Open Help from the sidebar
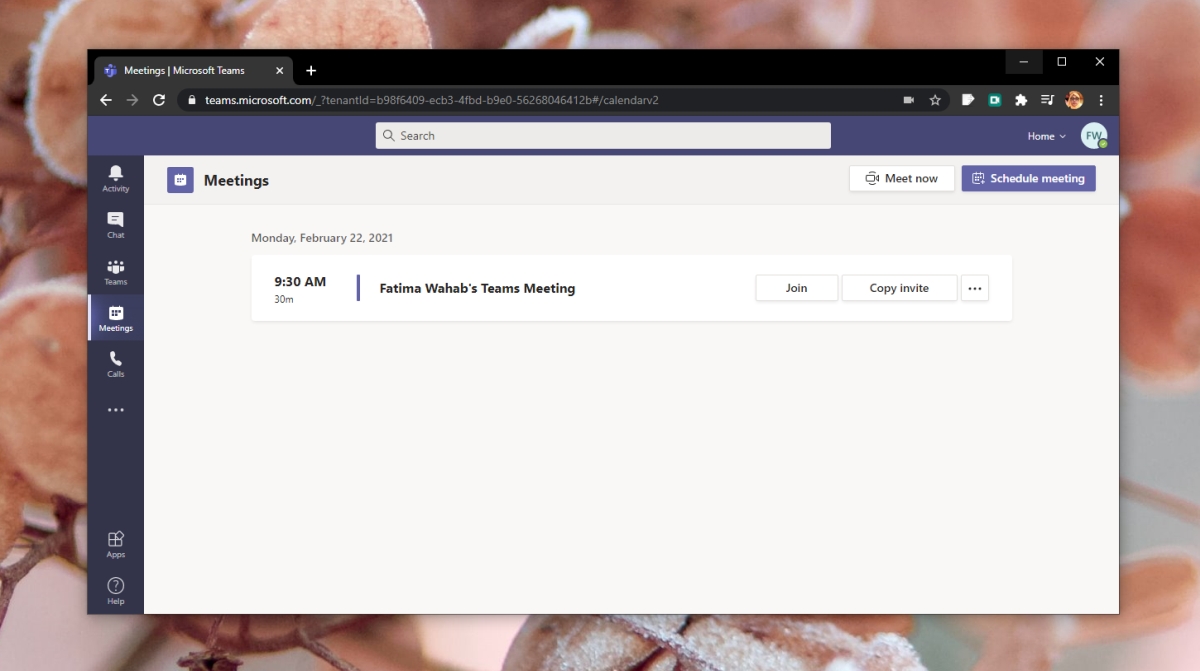The width and height of the screenshot is (1200, 671). (x=115, y=588)
